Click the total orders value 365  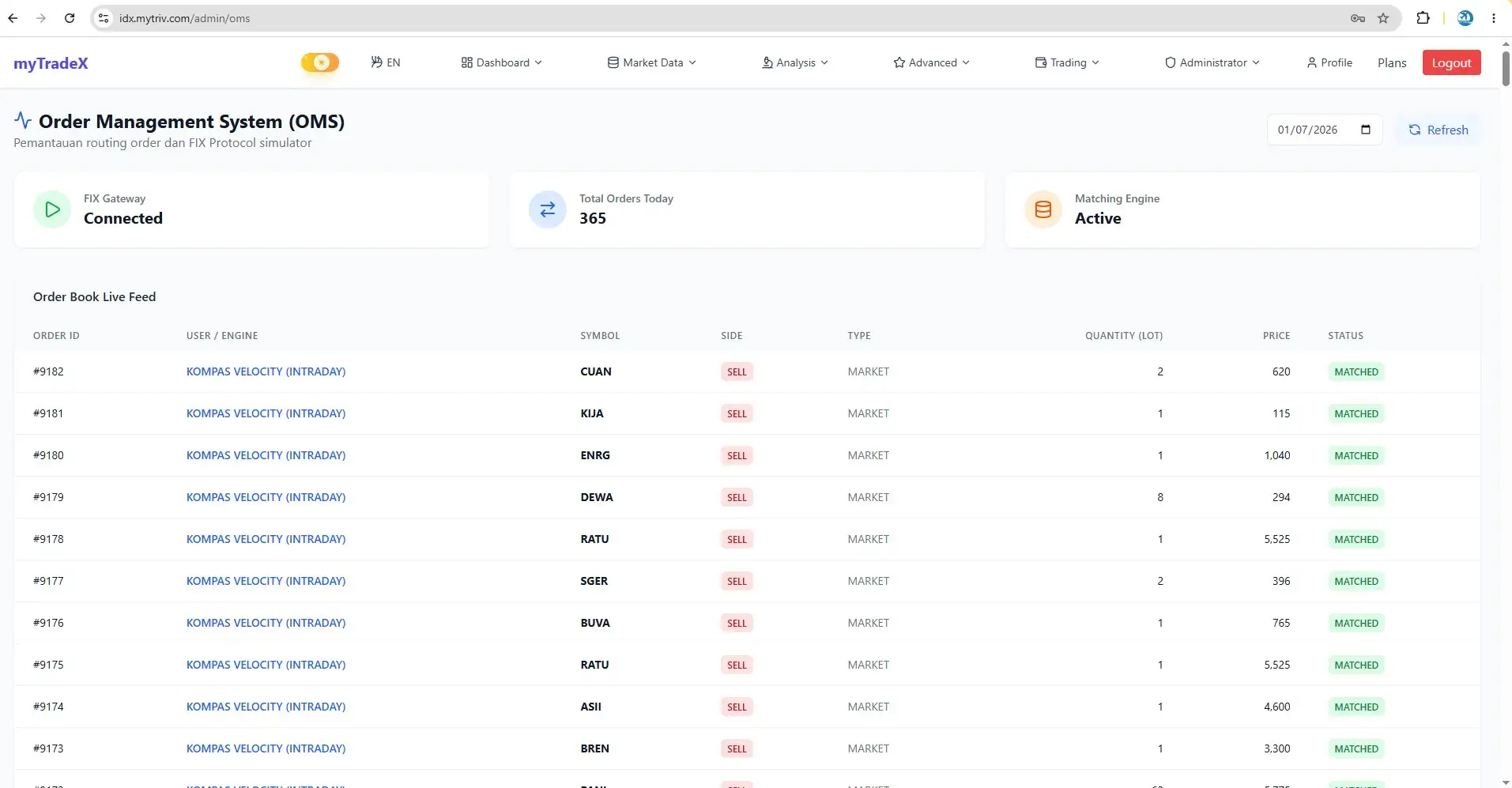coord(593,218)
